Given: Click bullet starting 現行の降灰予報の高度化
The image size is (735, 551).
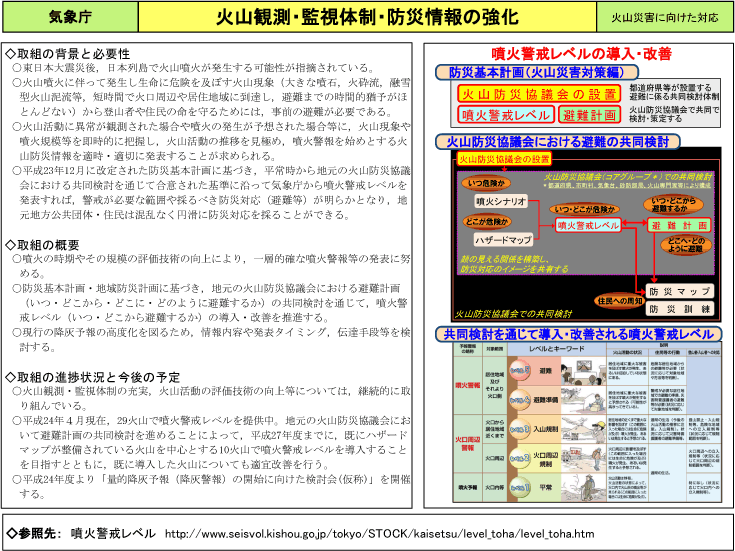Looking at the screenshot, I should click(x=211, y=340).
